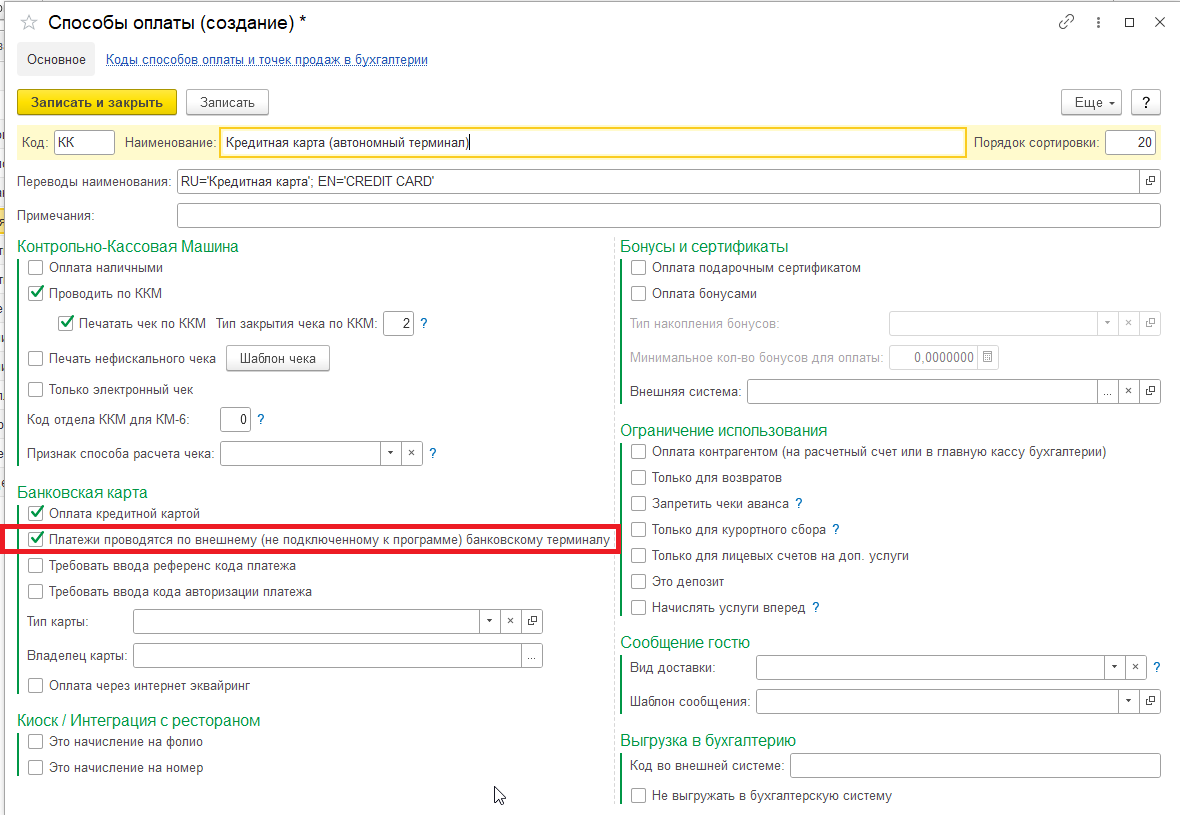Open vertical dots window menu
Viewport: 1180px width, 815px height.
tap(1098, 22)
